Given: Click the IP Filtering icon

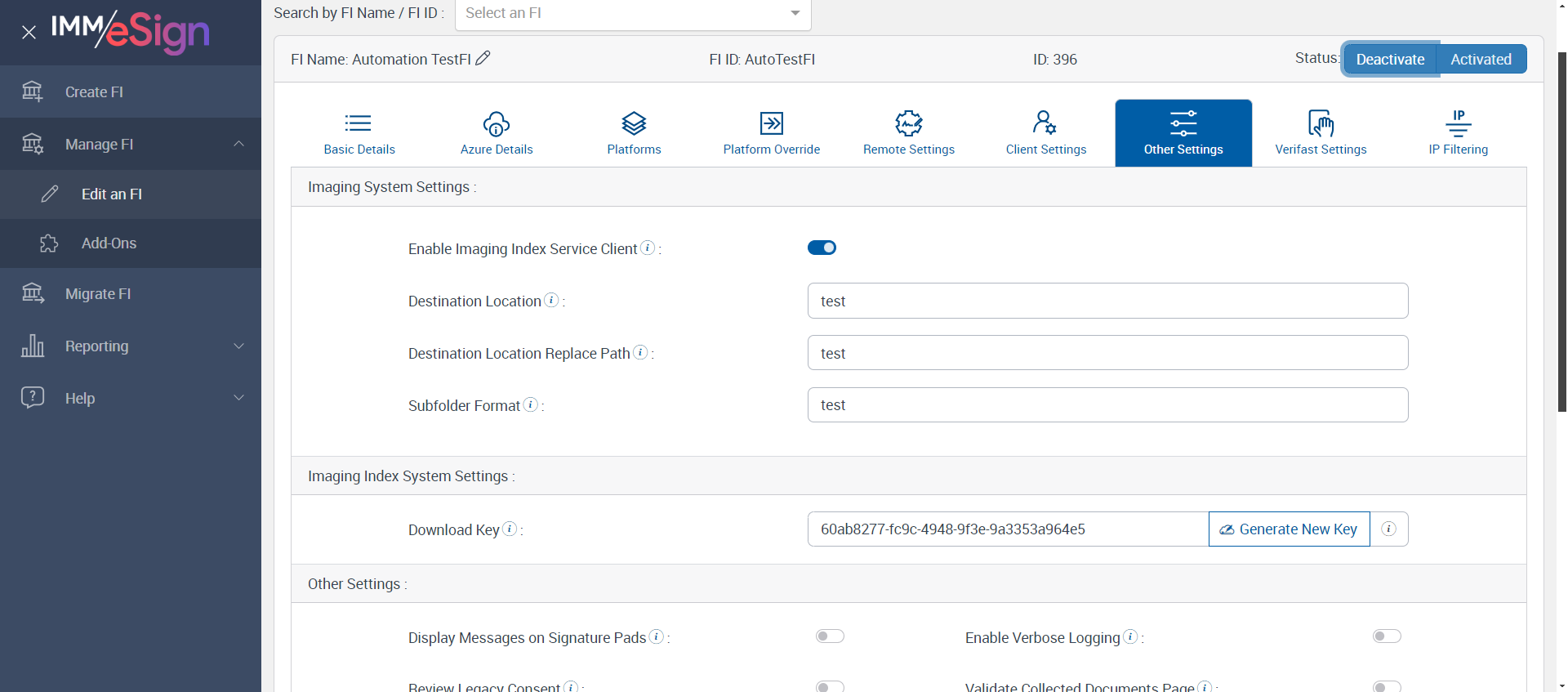Looking at the screenshot, I should (x=1458, y=124).
